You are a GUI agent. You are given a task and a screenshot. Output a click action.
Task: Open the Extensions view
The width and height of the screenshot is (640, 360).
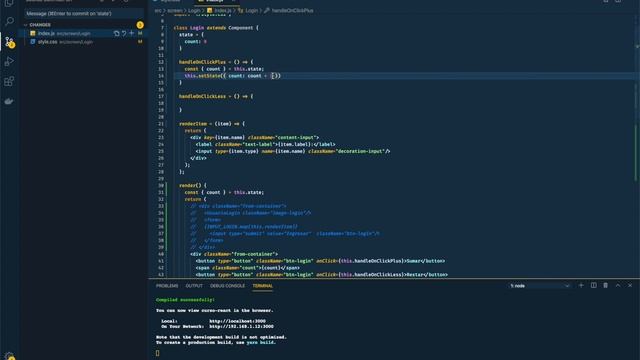(x=9, y=81)
